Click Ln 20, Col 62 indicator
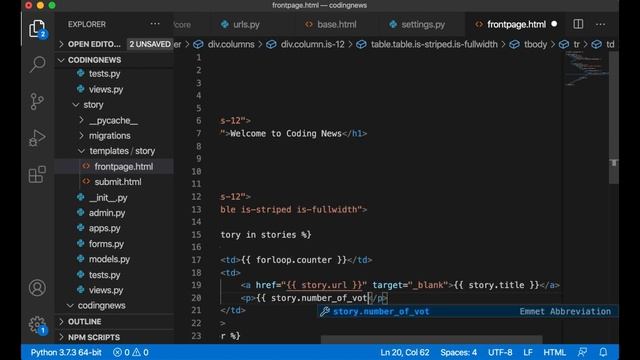This screenshot has width=640, height=360. [x=404, y=352]
